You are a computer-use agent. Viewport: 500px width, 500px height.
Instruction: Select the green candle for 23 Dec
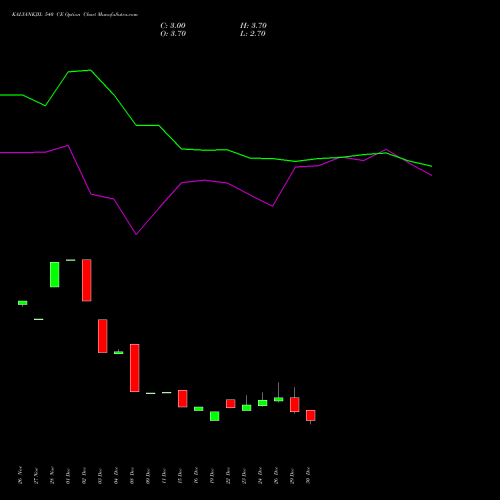(247, 408)
